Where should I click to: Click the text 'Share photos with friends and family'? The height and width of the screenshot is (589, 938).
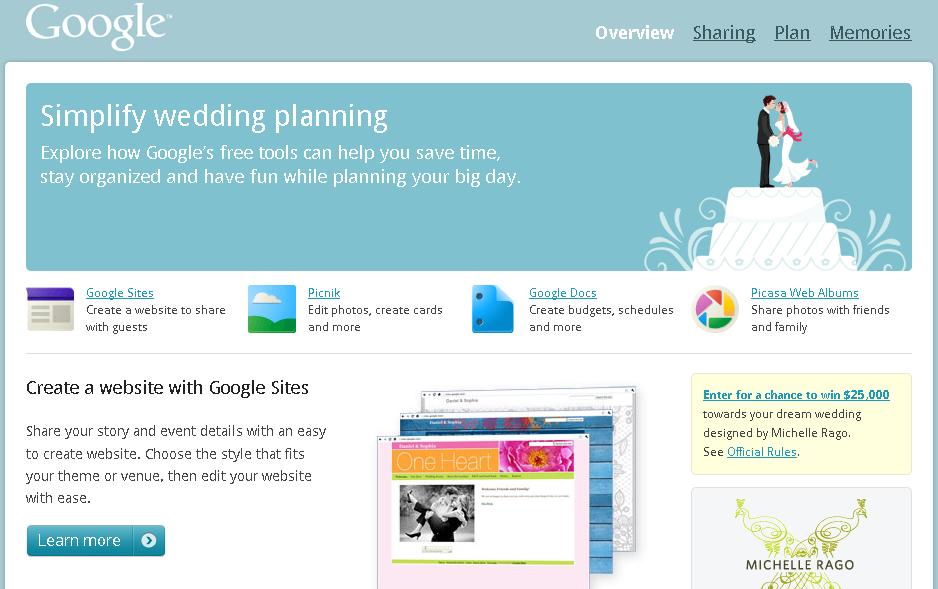[820, 318]
